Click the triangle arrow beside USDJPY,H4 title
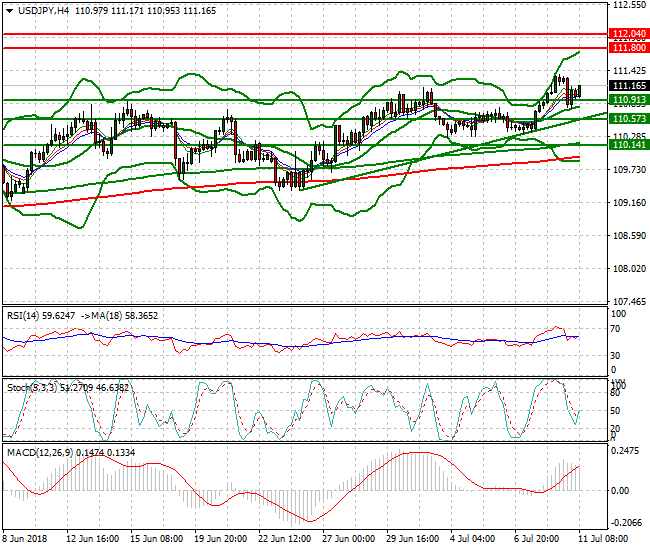The height and width of the screenshot is (550, 650). (x=8, y=11)
